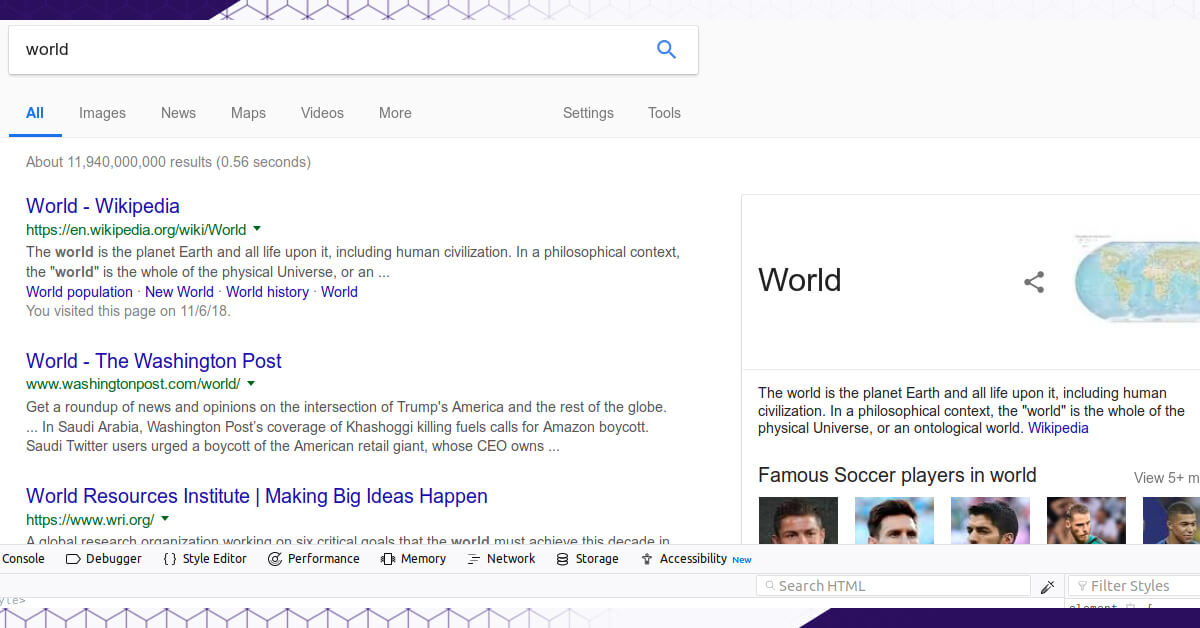Screen dimensions: 1200x628
Task: Open the Memory panel chip icon
Action: (x=388, y=559)
